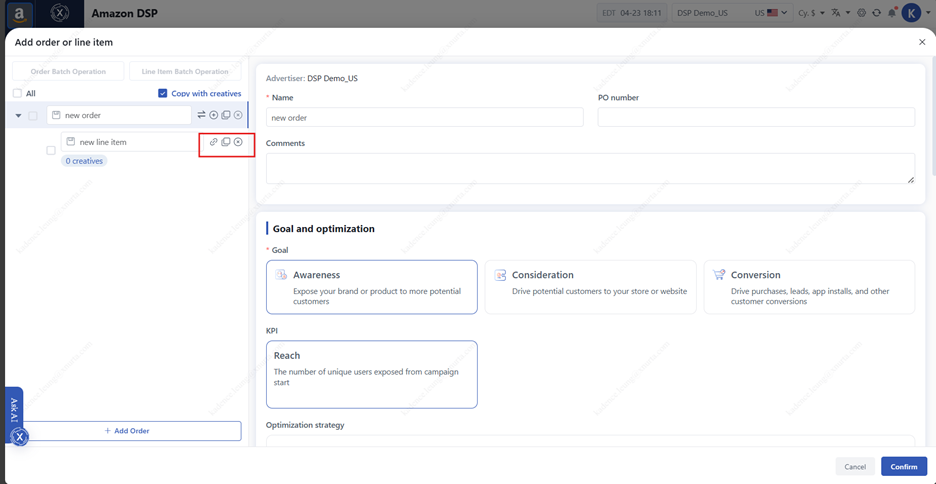The image size is (936, 484).
Task: Remove new order with its circled X icon
Action: 238,115
